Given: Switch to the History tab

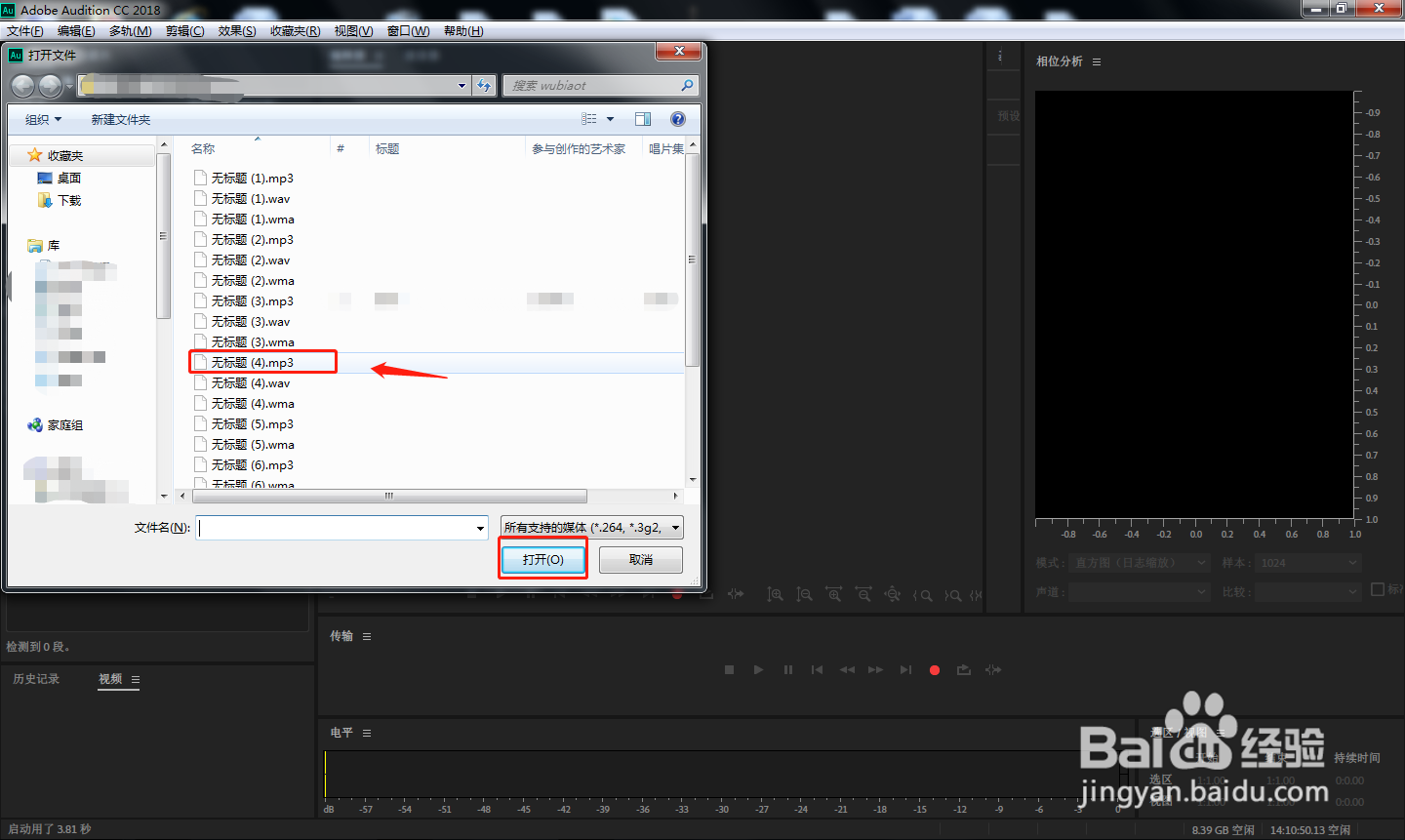Looking at the screenshot, I should click(x=36, y=679).
